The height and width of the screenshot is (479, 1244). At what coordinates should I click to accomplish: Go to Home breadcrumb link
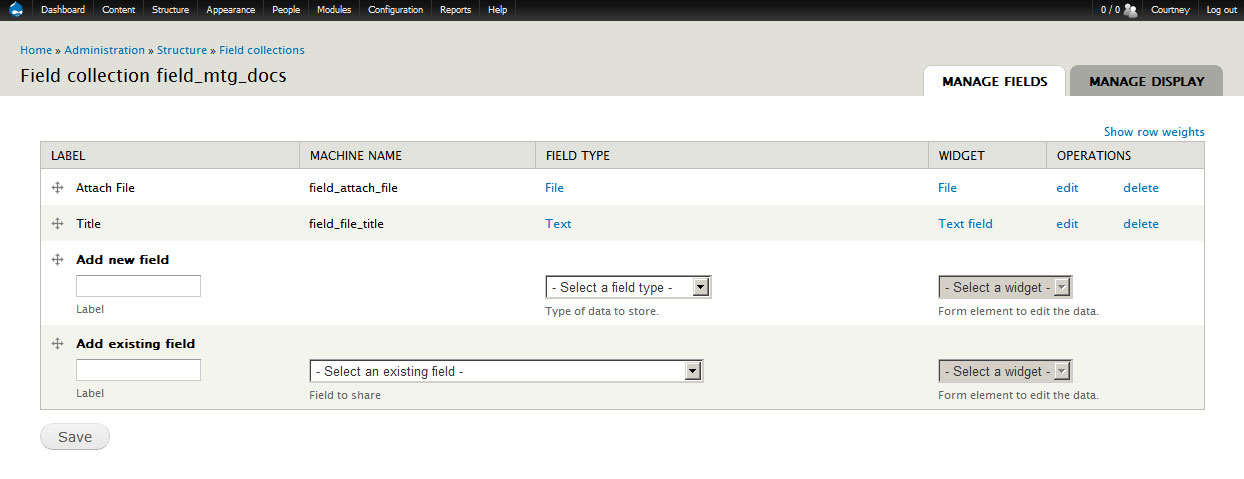point(36,50)
